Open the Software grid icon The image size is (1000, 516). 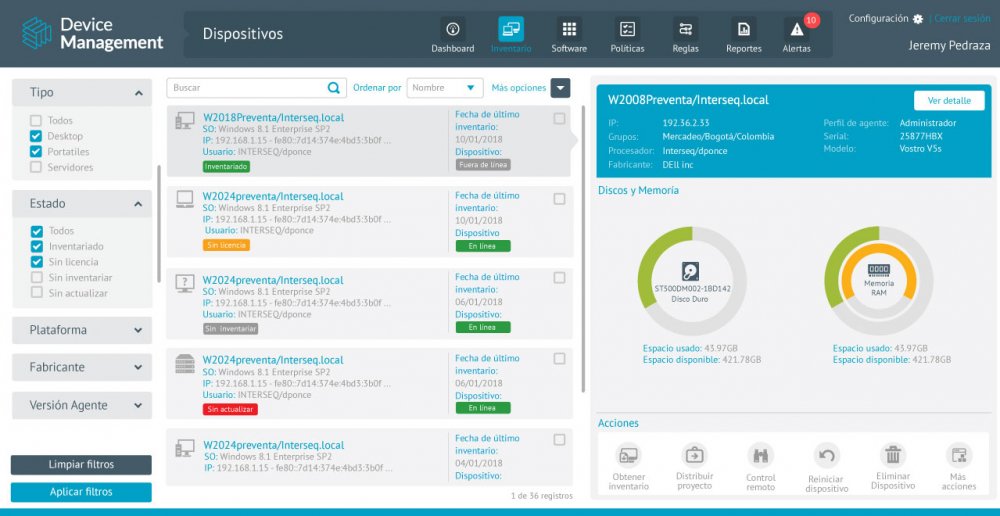pos(569,30)
